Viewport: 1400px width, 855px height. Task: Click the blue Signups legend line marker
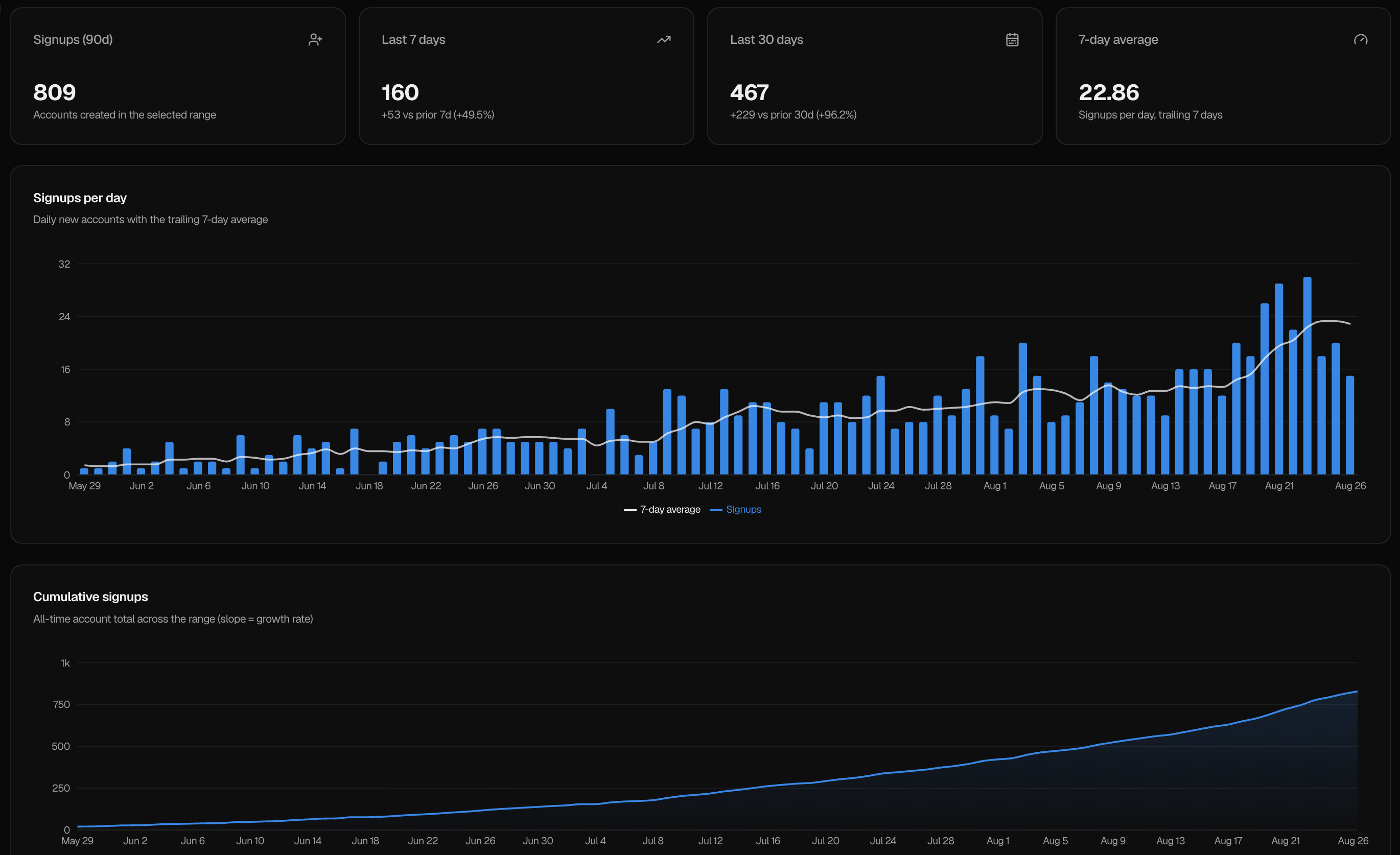pos(716,510)
